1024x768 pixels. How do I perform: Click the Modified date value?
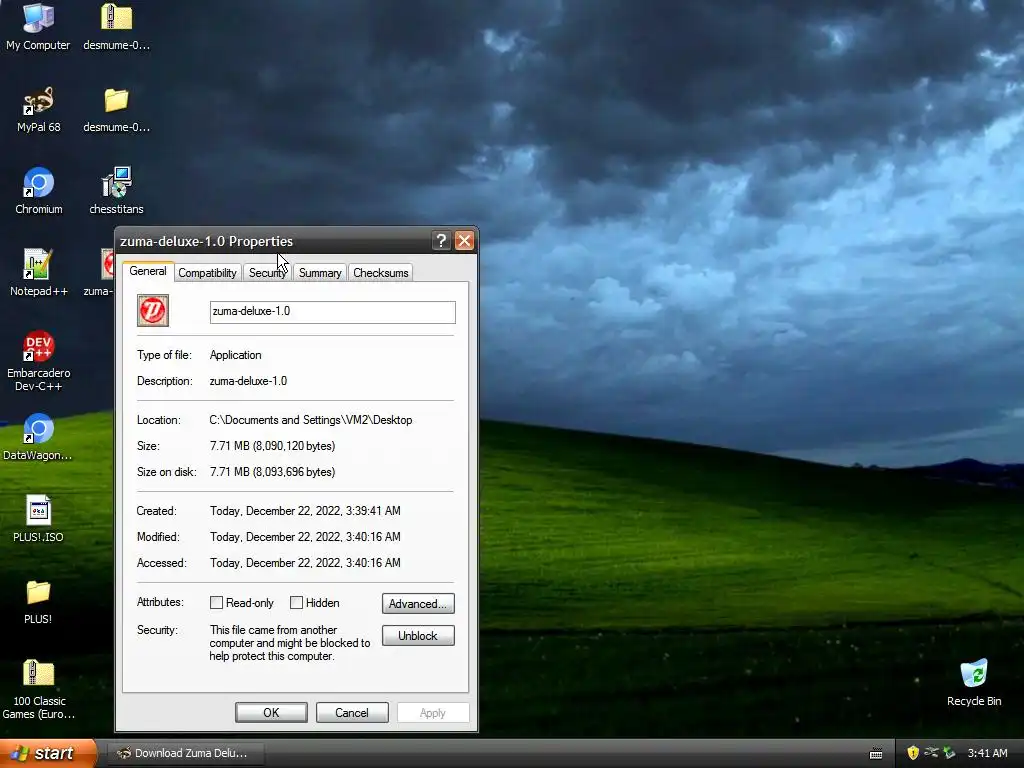305,537
